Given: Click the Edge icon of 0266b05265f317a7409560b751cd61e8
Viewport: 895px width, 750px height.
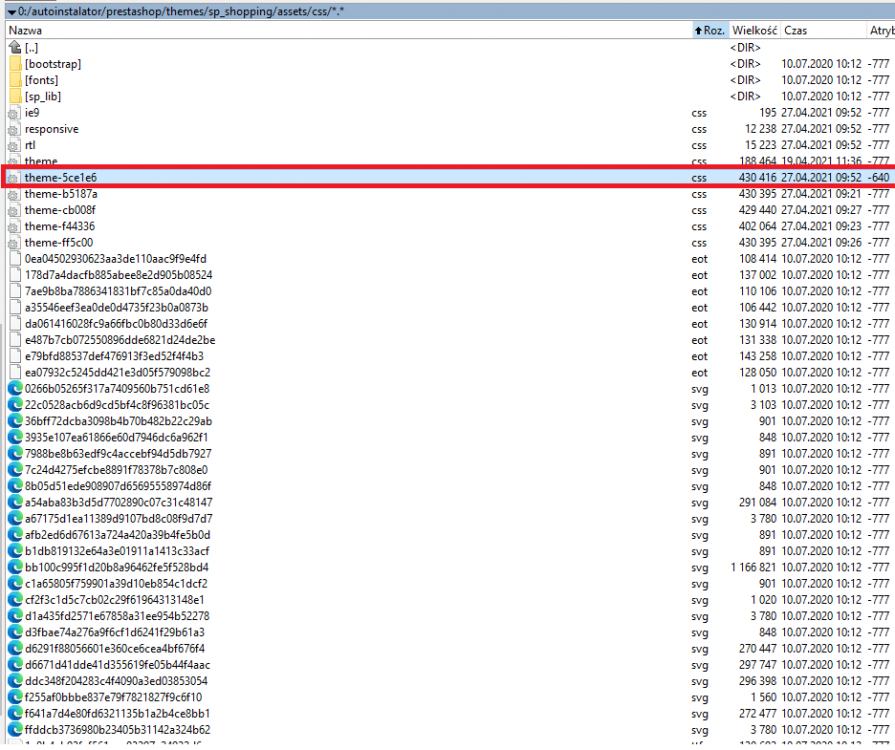Looking at the screenshot, I should (x=15, y=389).
